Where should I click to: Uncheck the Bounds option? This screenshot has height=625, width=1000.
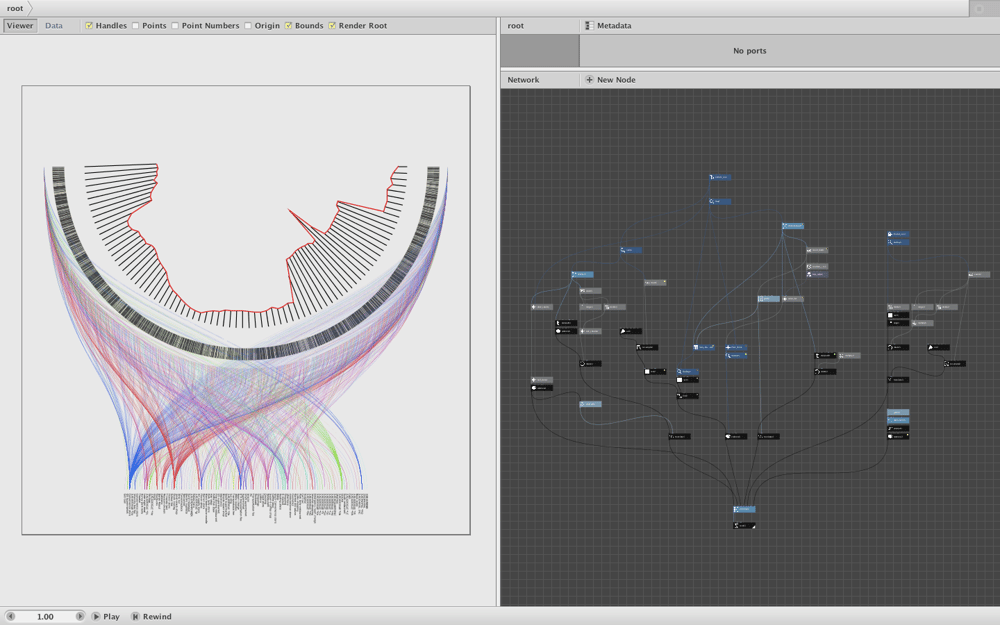click(288, 26)
